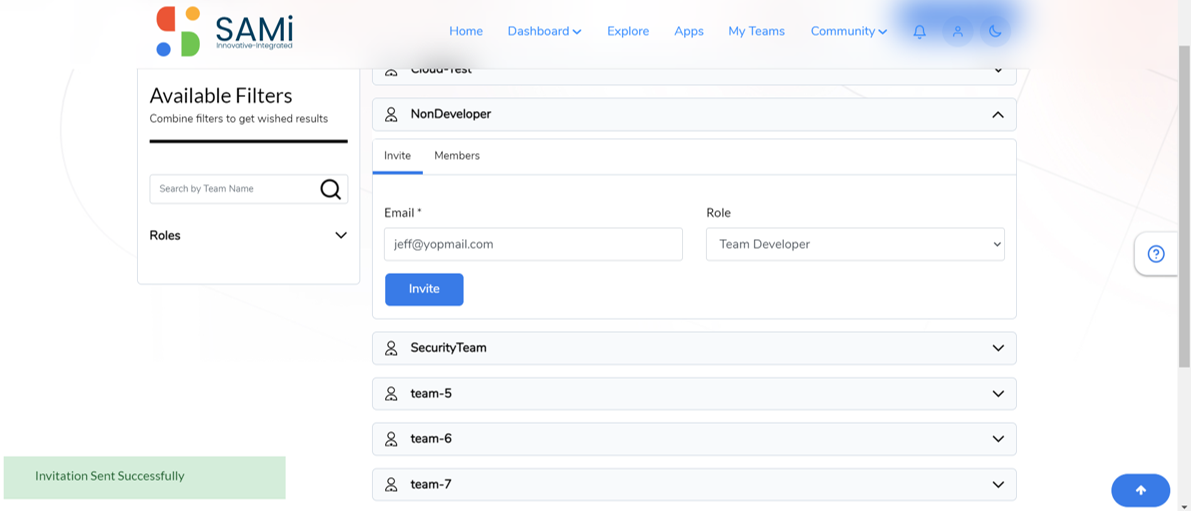The height and width of the screenshot is (517, 1194).
Task: Open the Explore page
Action: (x=628, y=31)
